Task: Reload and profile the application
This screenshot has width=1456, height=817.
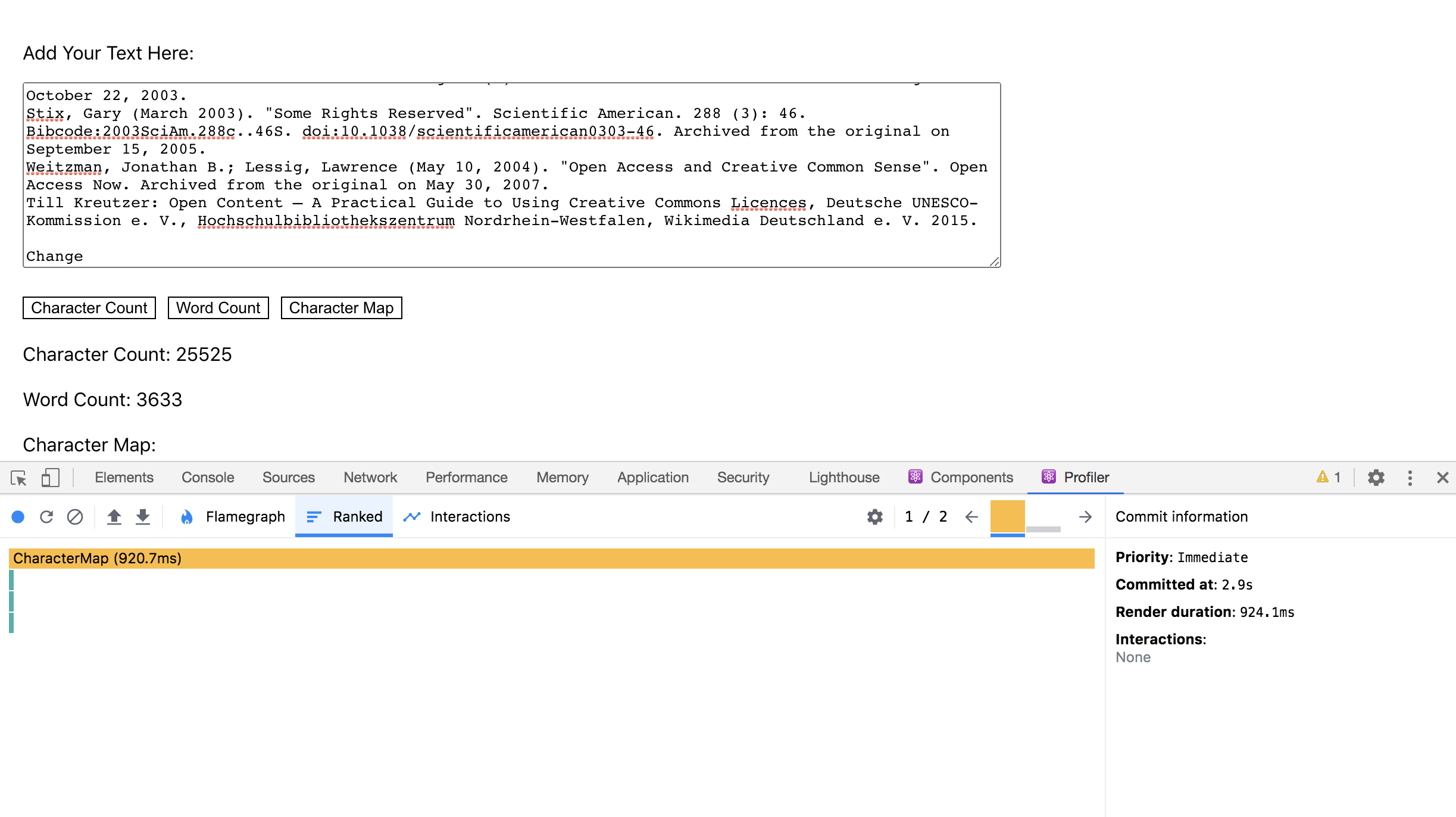Action: 46,516
